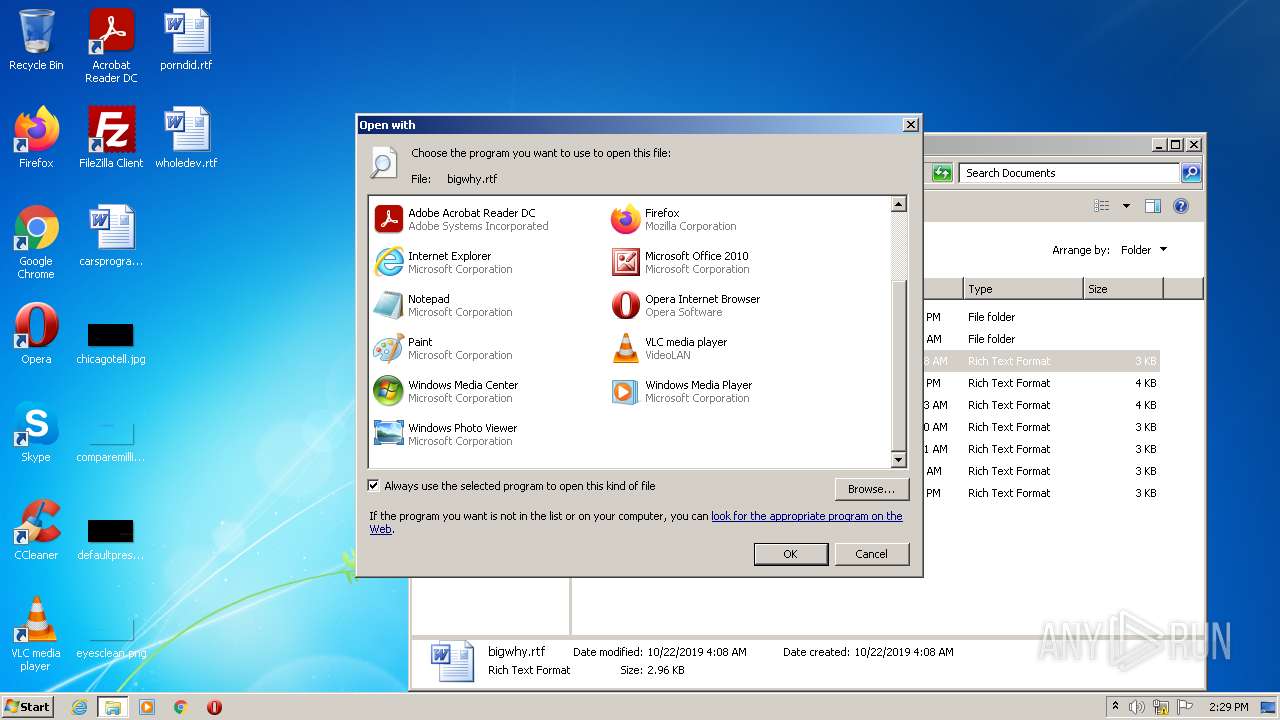Confirm with the OK button
This screenshot has height=720, width=1280.
point(790,554)
